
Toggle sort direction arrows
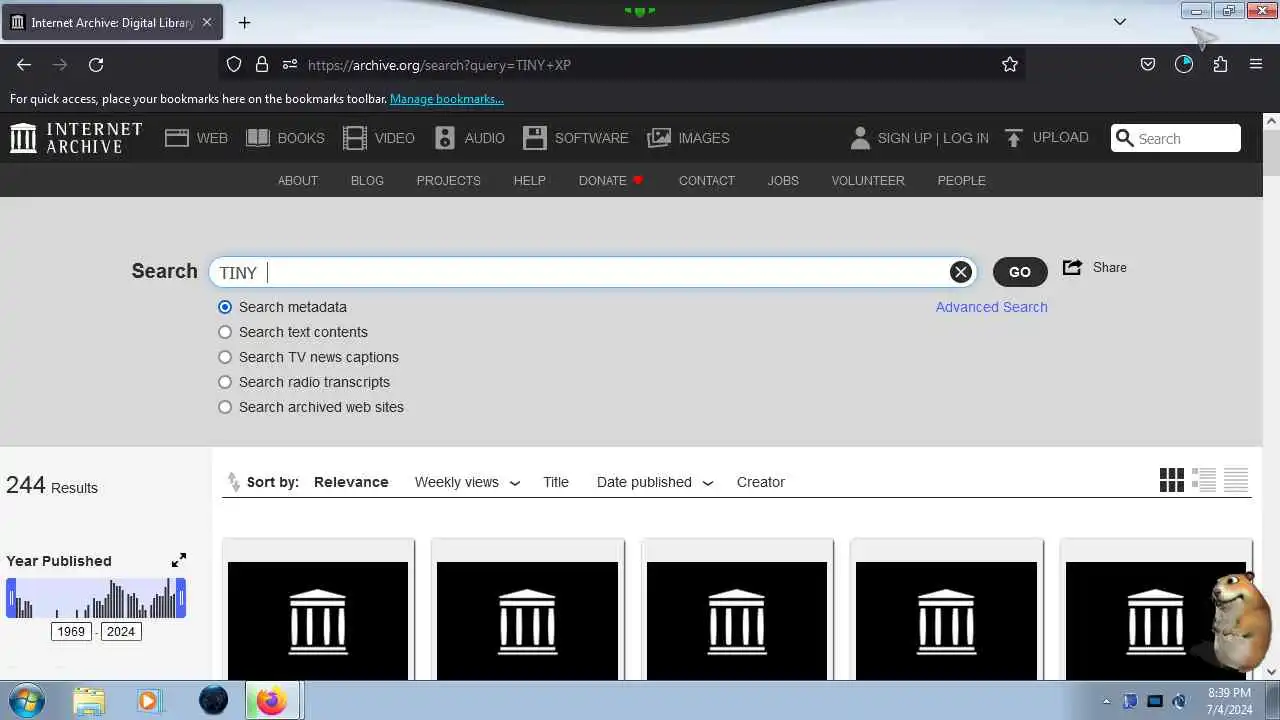tap(234, 482)
